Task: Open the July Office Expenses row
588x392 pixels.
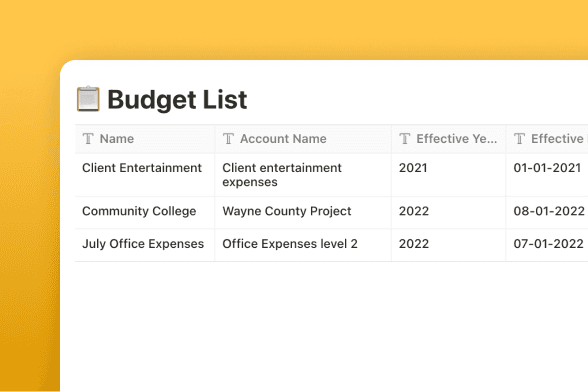Action: click(x=143, y=244)
